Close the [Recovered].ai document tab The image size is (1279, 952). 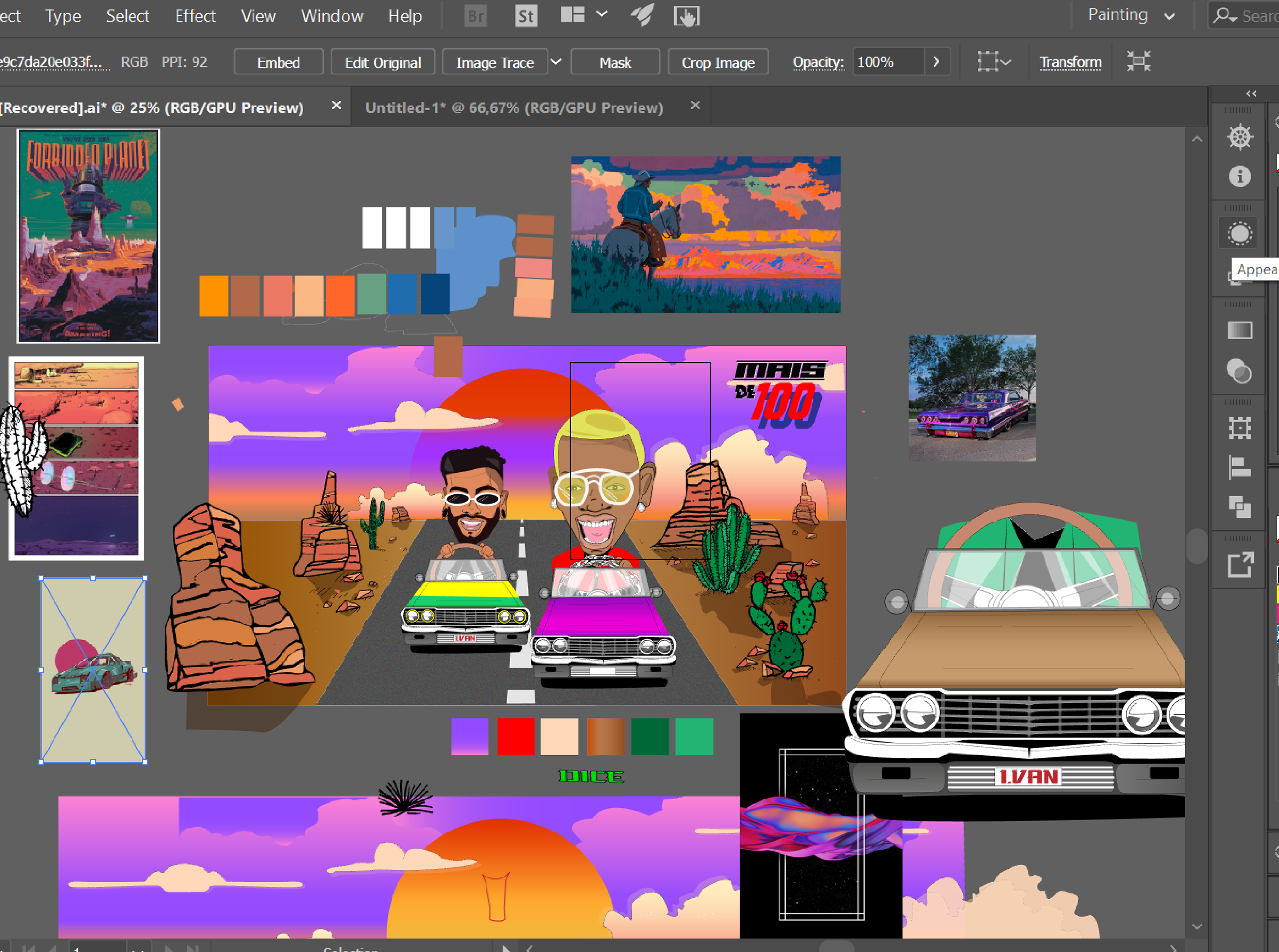click(x=336, y=106)
